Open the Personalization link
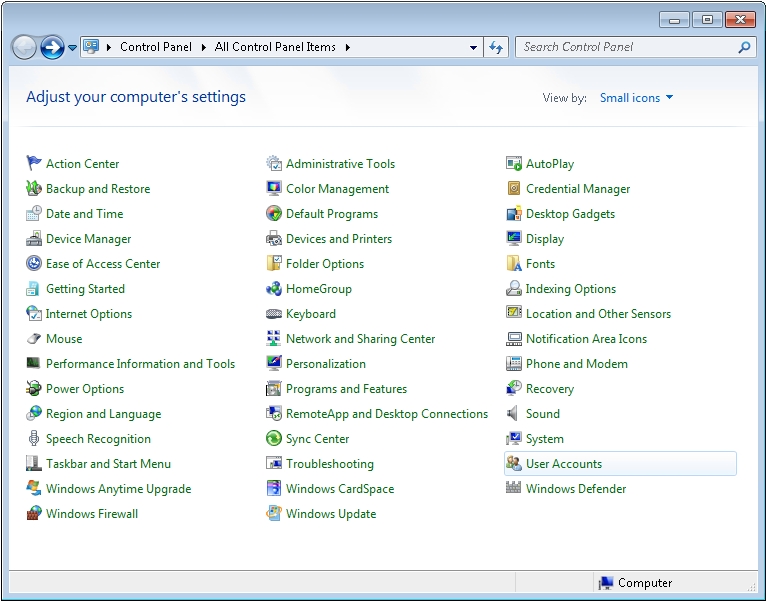The height and width of the screenshot is (601, 766). [326, 364]
